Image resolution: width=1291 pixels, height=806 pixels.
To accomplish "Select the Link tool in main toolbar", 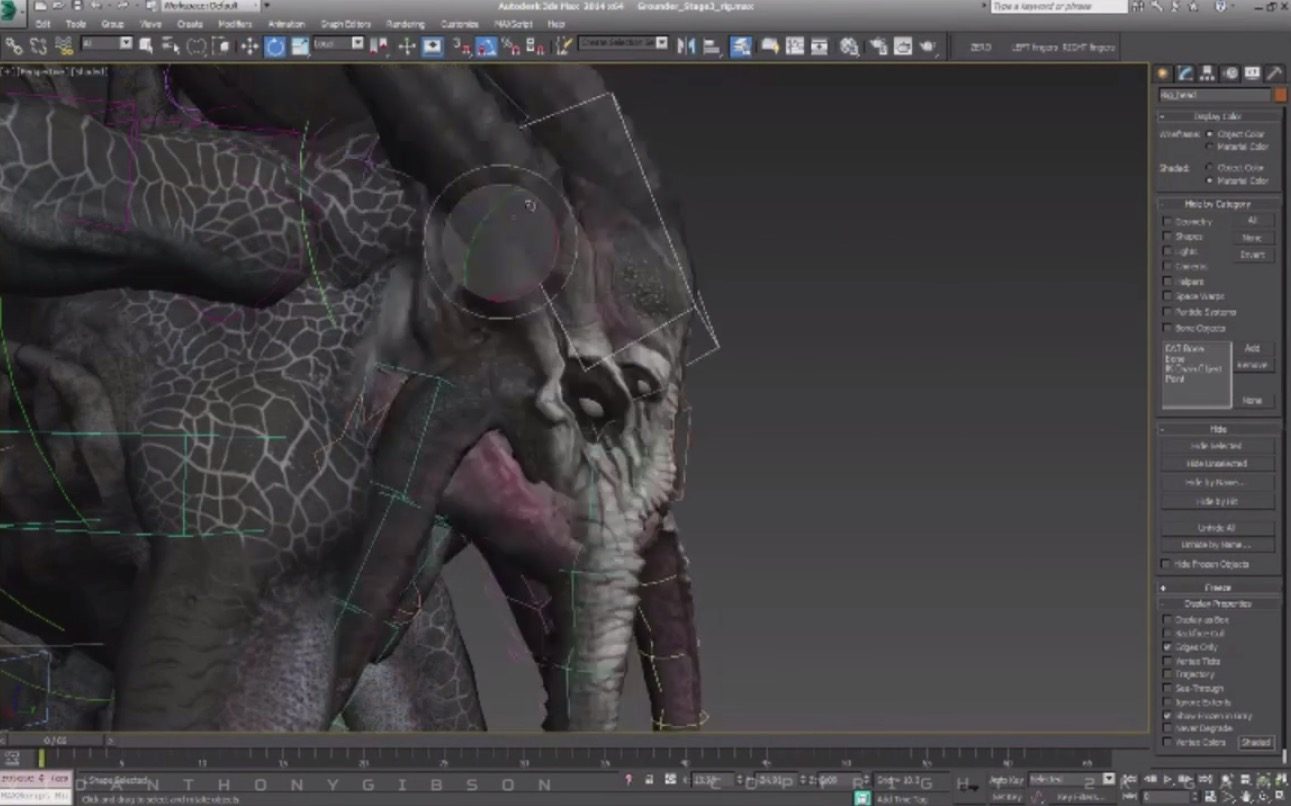I will click(14, 46).
